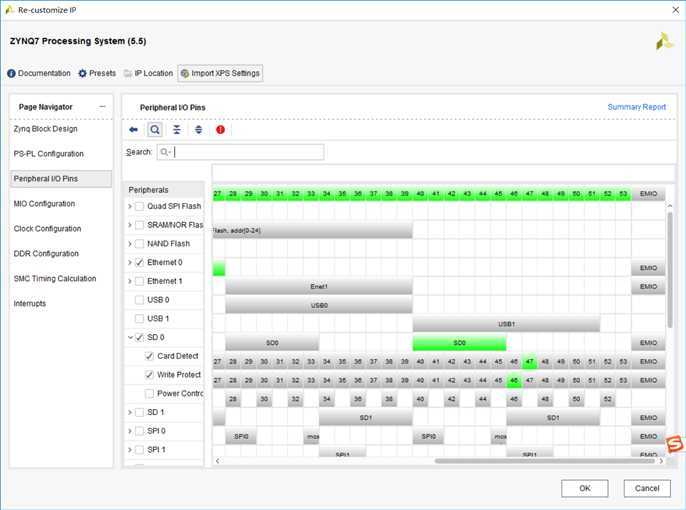Click the search dropdown magnifier in field
Screen dimensions: 686x510
coord(165,152)
